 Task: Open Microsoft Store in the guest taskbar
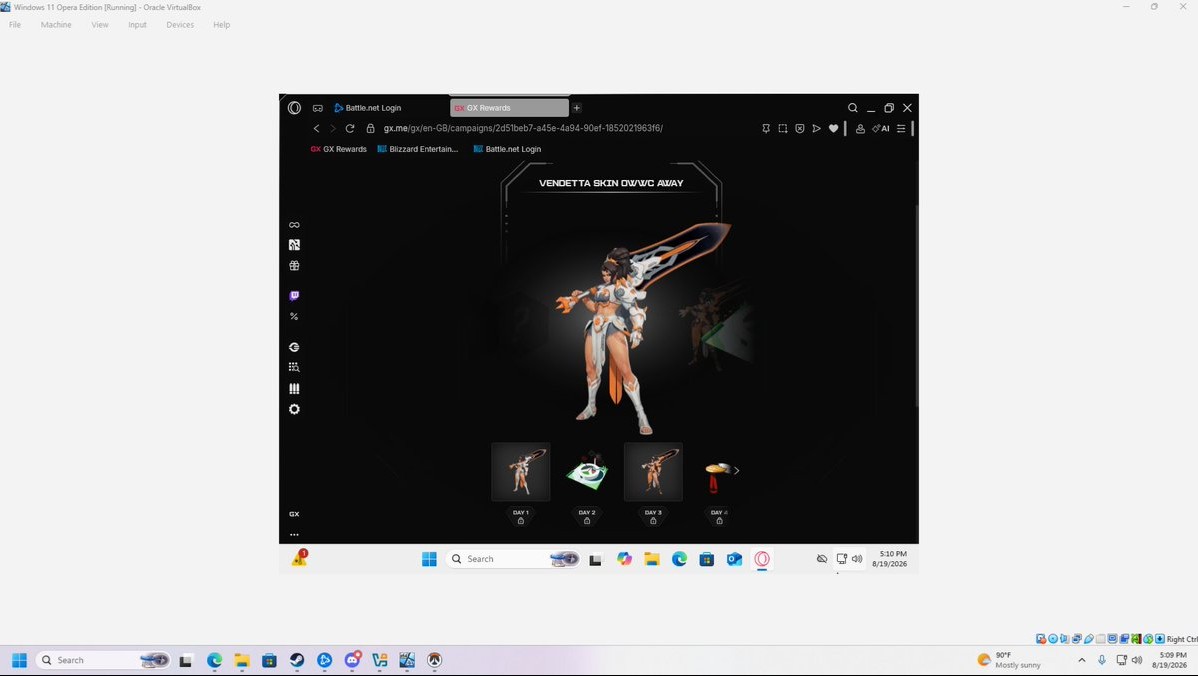tap(707, 559)
